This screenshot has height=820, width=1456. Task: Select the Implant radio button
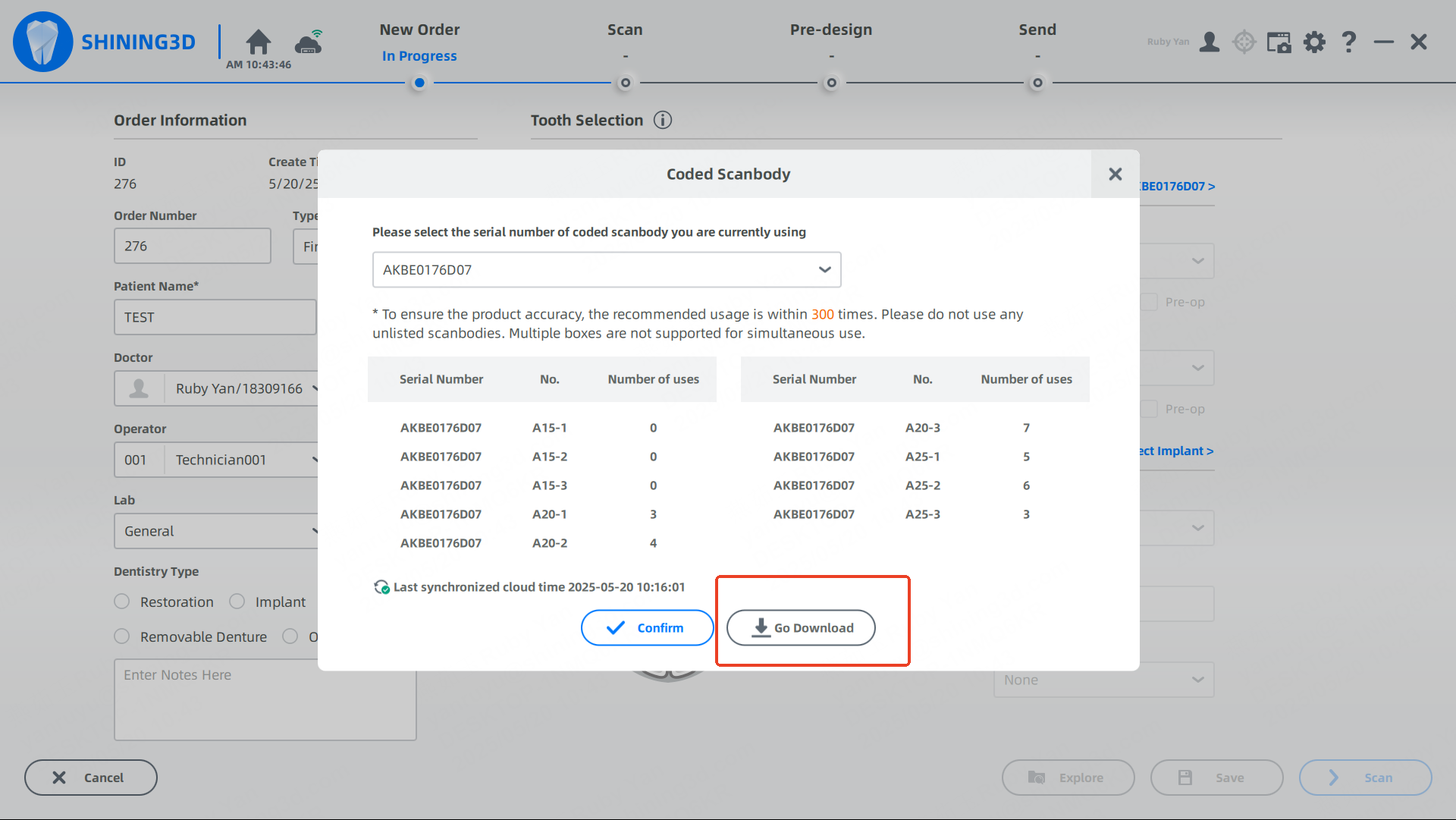coord(237,602)
